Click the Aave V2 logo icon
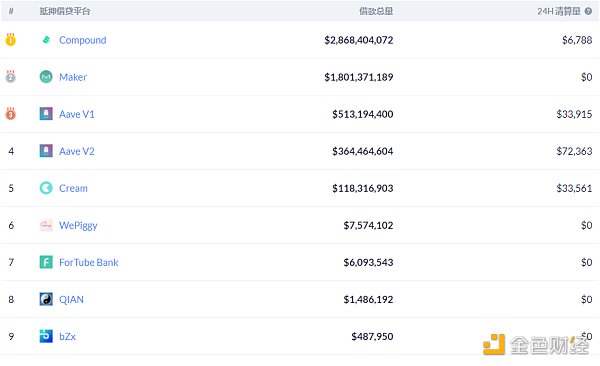Screen dimensions: 600x366 (x=46, y=151)
